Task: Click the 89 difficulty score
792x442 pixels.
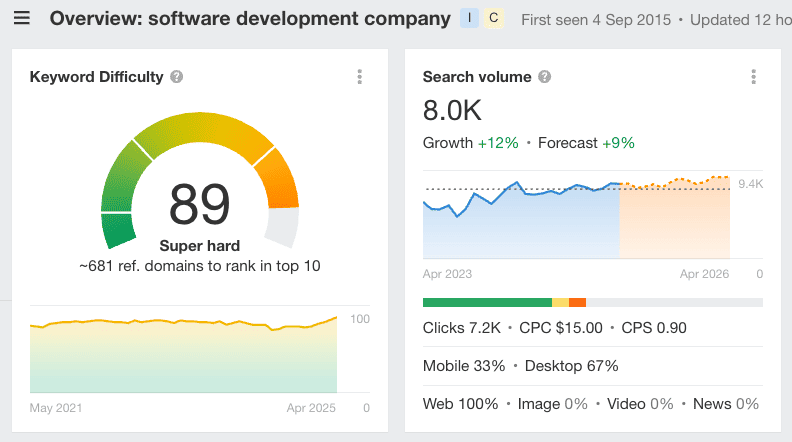Action: pos(199,204)
